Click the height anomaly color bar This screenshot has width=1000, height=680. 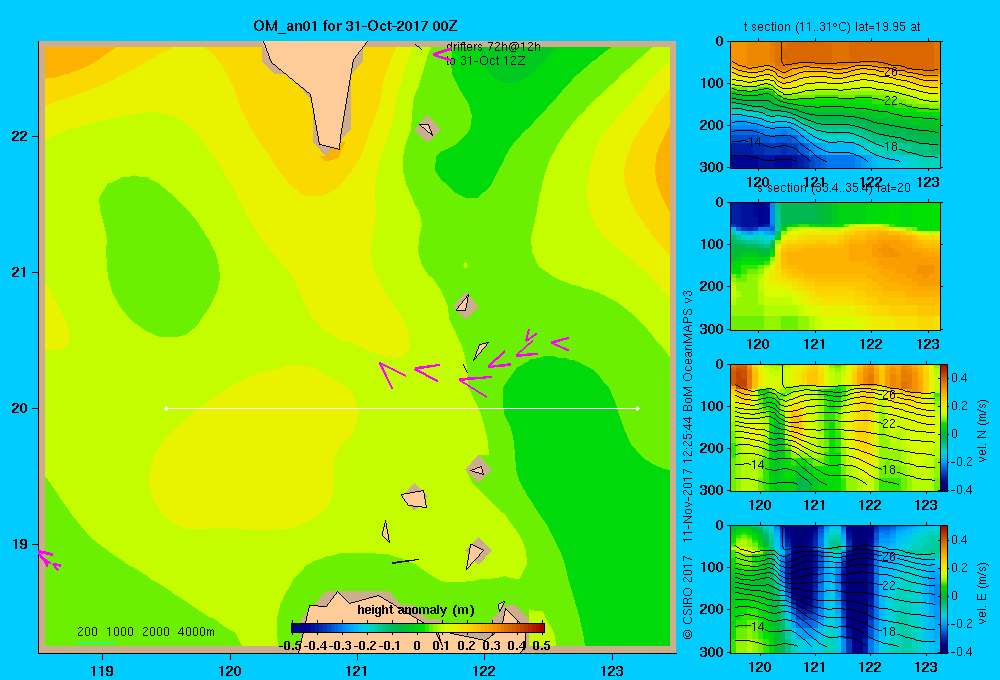click(x=418, y=628)
